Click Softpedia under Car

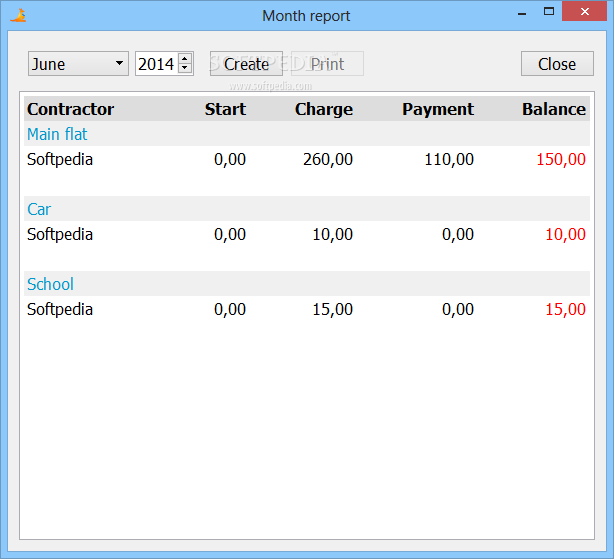[60, 234]
